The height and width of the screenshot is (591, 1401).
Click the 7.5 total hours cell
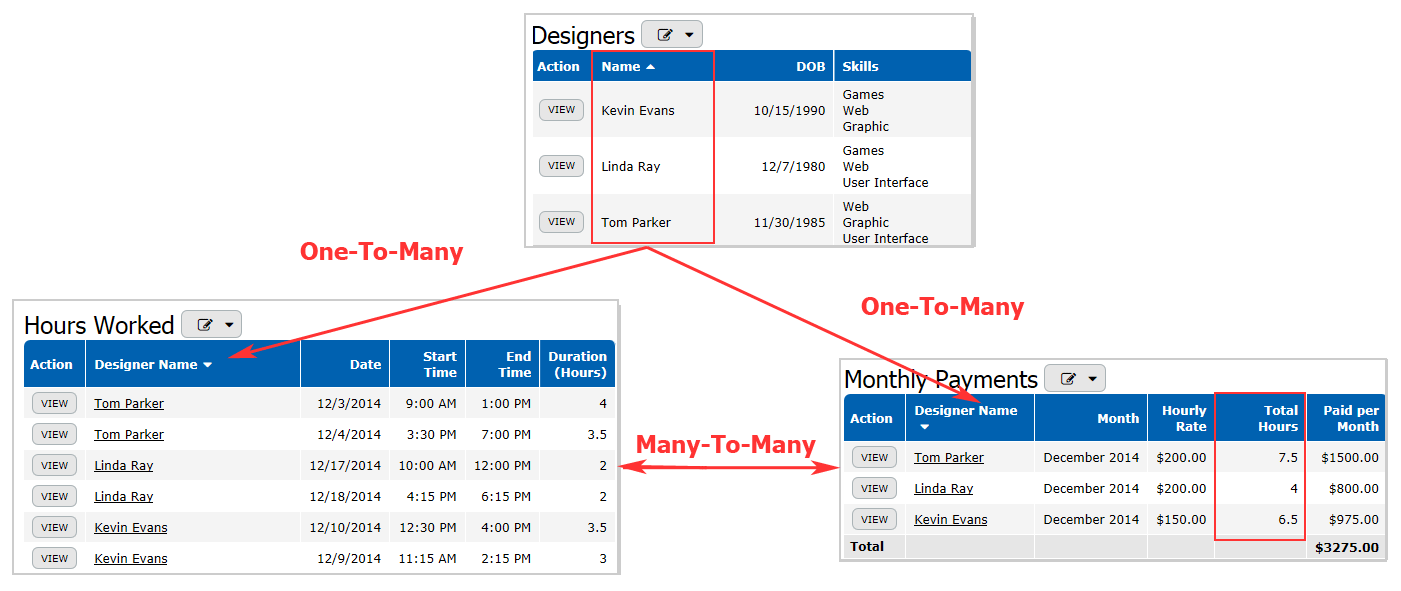[1288, 457]
